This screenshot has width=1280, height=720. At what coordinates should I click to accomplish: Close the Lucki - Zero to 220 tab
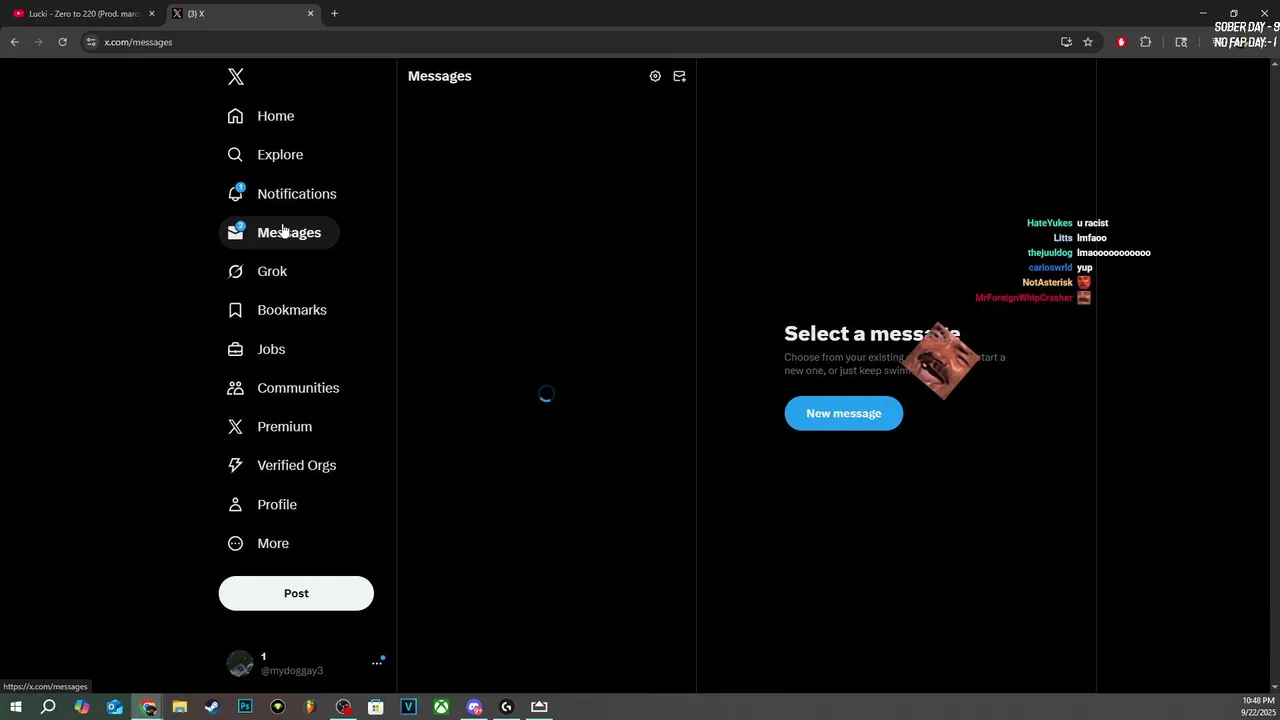(x=152, y=14)
